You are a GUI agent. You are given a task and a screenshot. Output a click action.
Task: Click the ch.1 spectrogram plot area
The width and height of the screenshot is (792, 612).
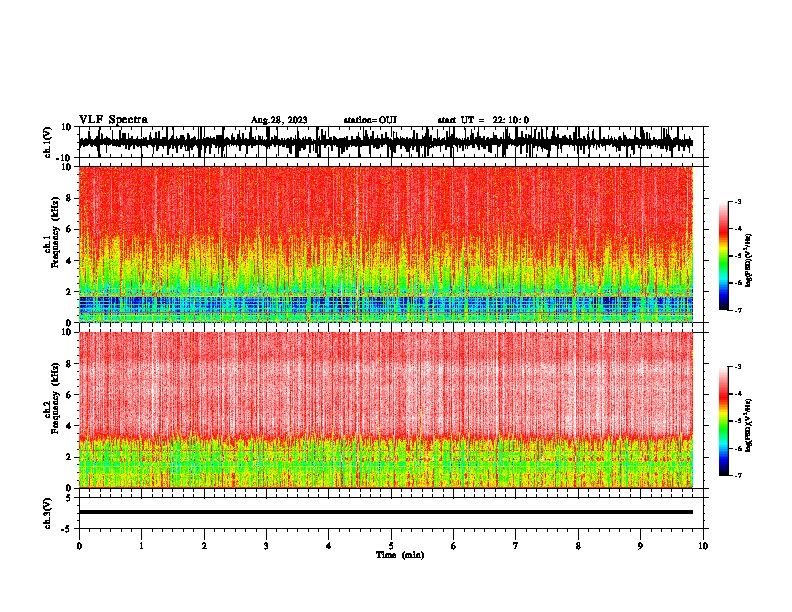(x=386, y=244)
